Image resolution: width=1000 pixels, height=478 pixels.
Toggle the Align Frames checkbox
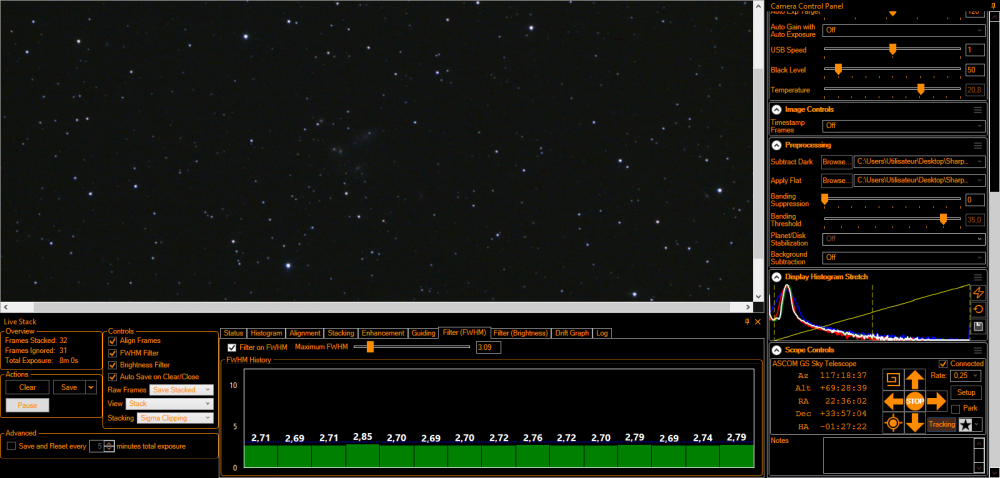click(x=113, y=341)
